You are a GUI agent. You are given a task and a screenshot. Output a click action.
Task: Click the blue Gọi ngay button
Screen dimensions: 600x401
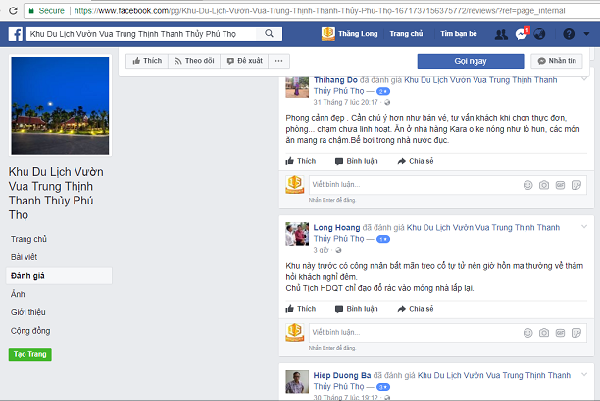point(455,60)
